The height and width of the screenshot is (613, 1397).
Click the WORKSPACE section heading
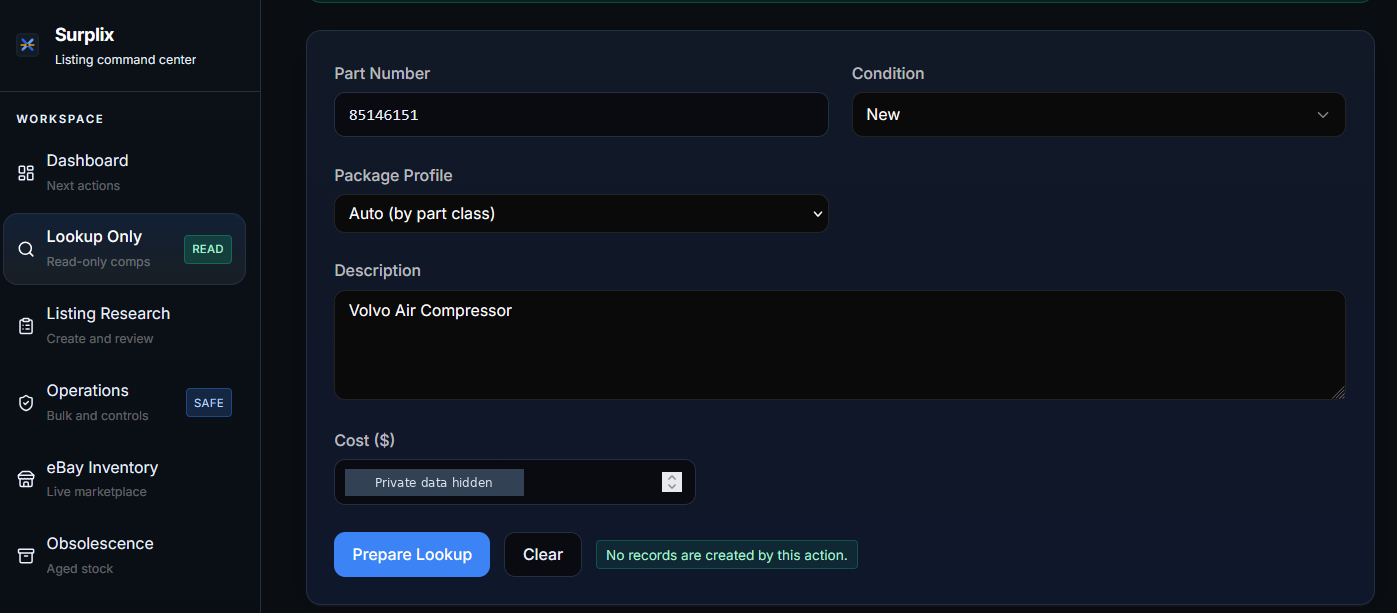click(x=60, y=119)
